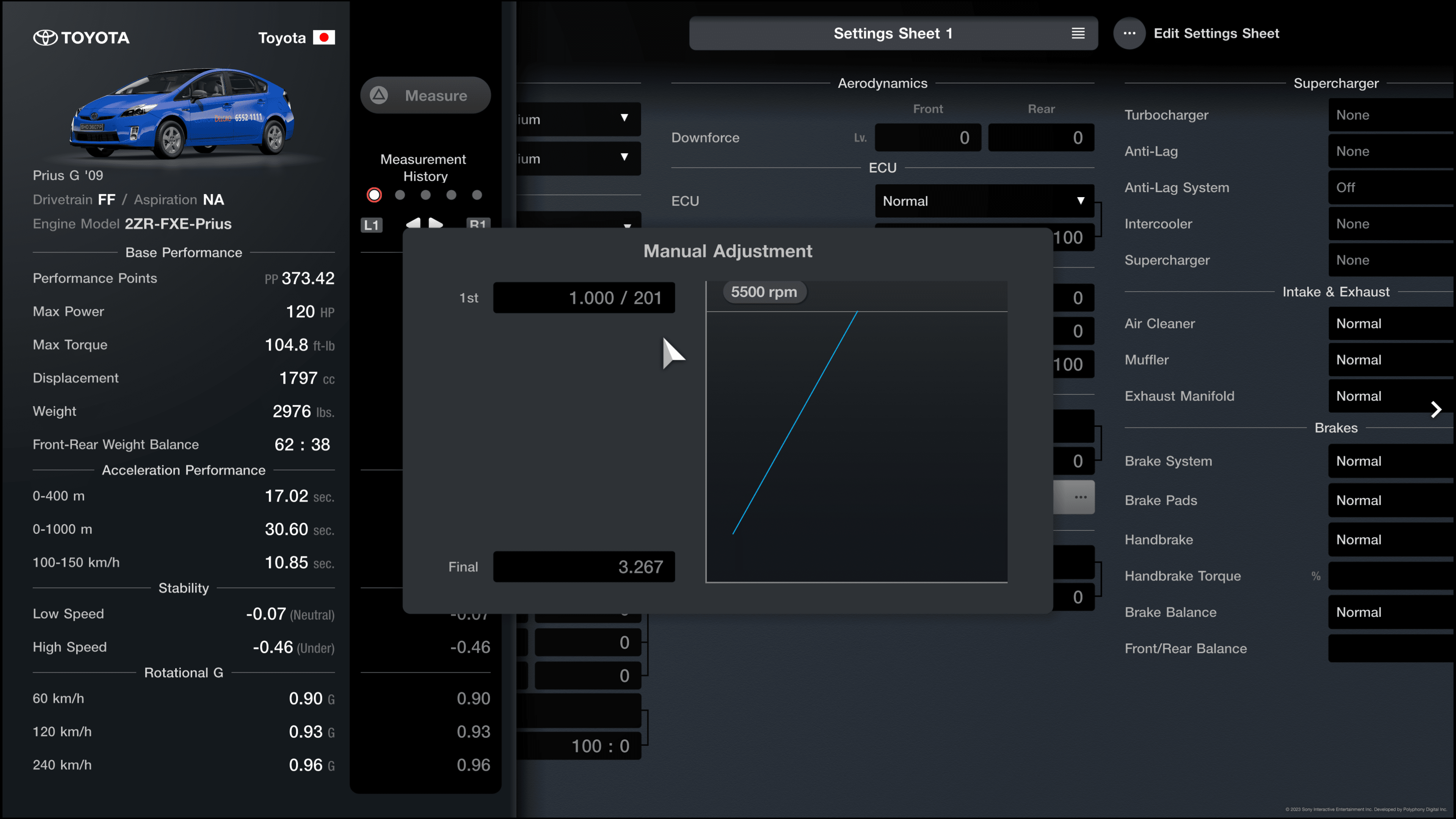Open the Muffler Normal selector
This screenshot has width=1456, height=819.
click(1392, 360)
